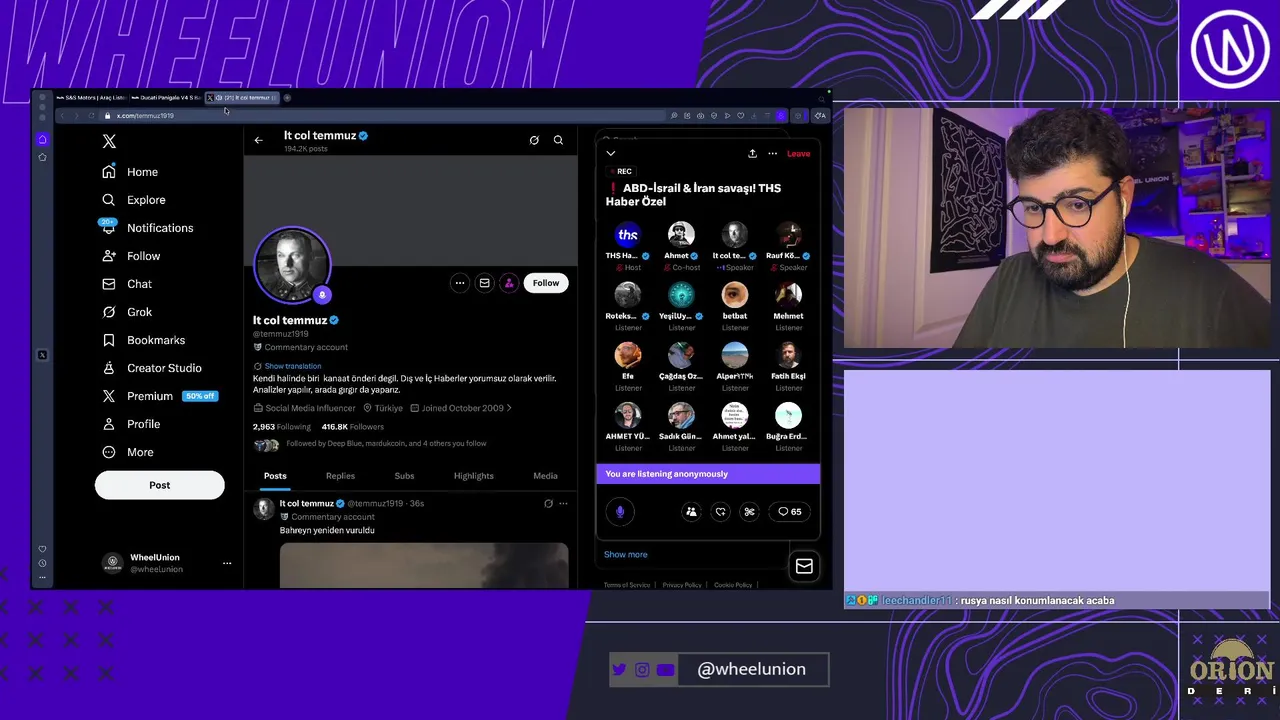
Task: Click Cookie Policy footer link
Action: click(x=733, y=585)
